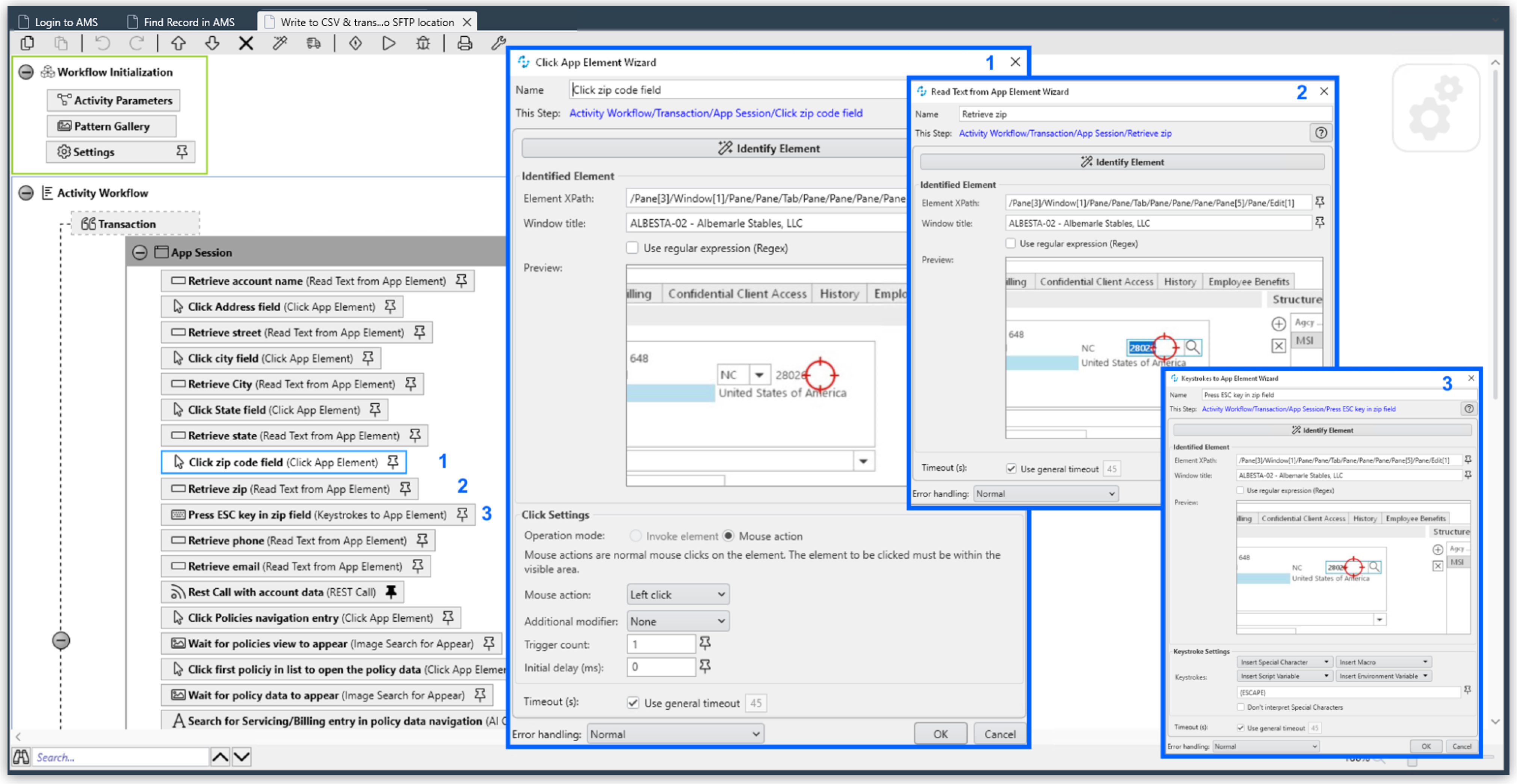The height and width of the screenshot is (784, 1517).
Task: Move the selected step up with the up-arrow icon
Action: 178,43
